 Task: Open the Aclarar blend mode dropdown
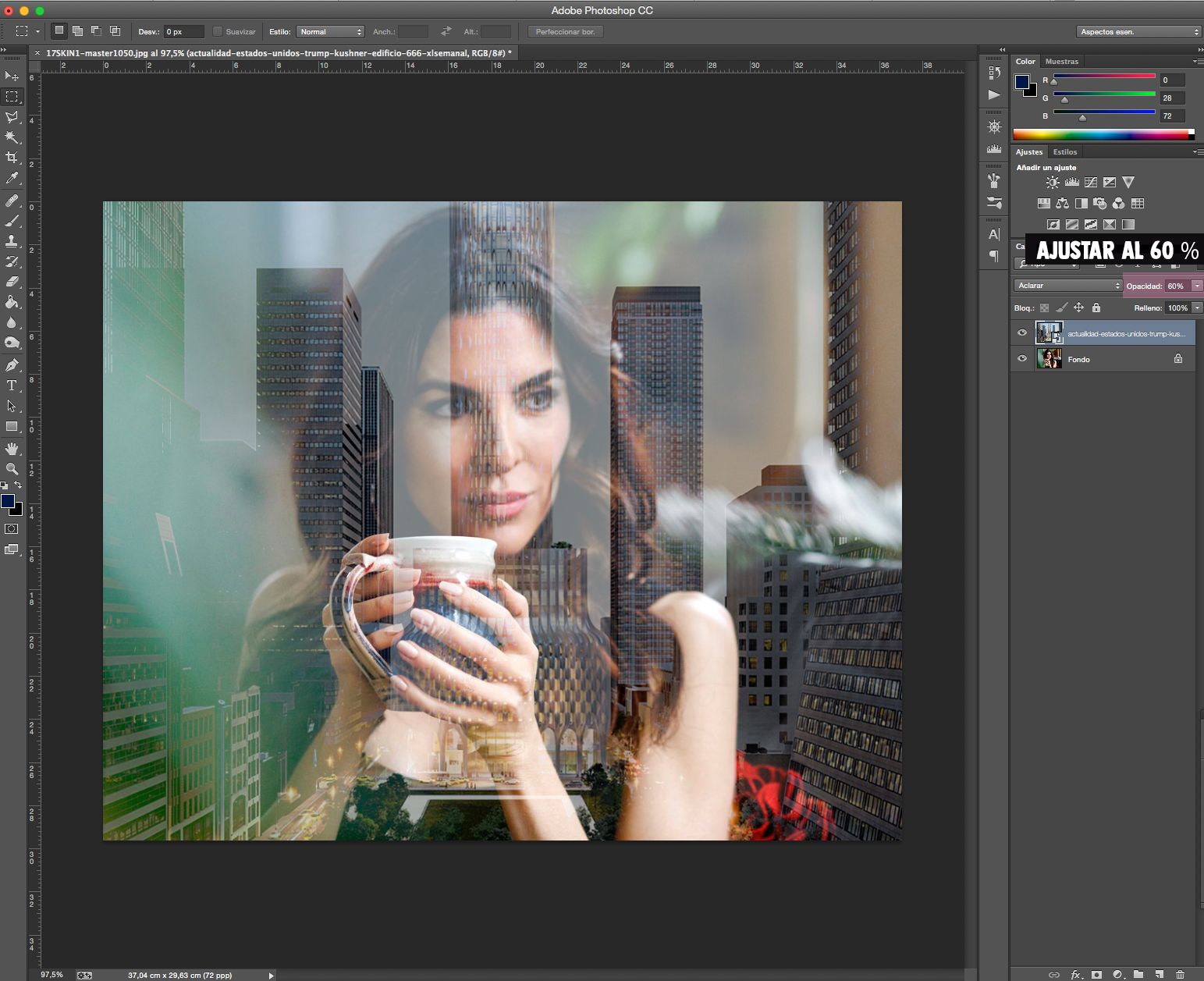click(x=1068, y=286)
